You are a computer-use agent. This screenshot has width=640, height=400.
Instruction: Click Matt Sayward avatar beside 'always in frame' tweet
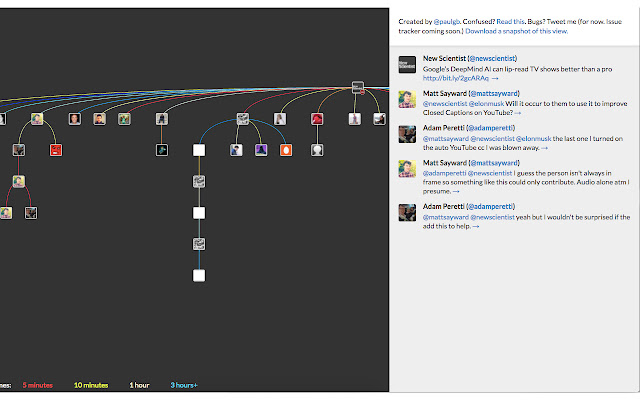407,169
